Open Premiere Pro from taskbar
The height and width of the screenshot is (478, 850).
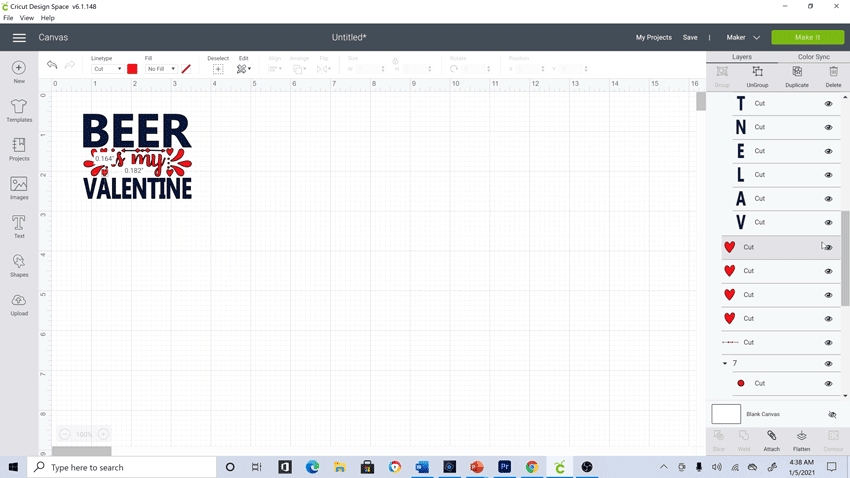tap(505, 467)
